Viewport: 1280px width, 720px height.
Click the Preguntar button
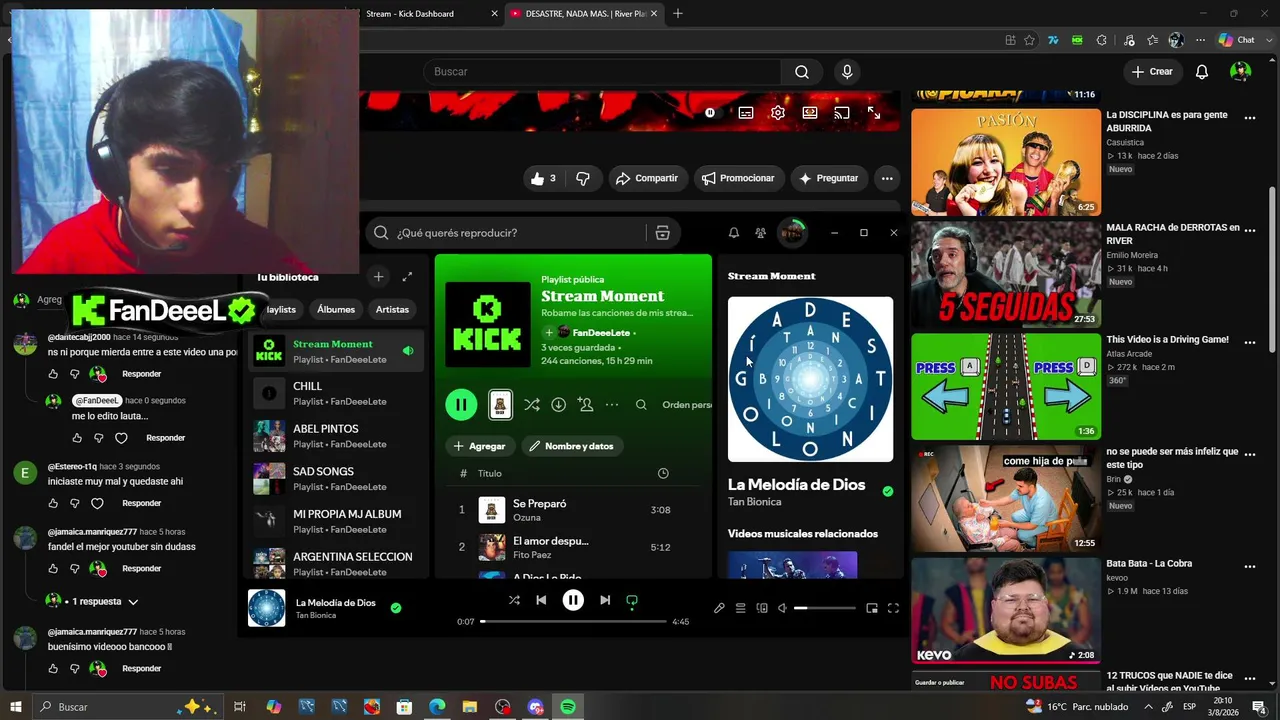click(x=828, y=178)
